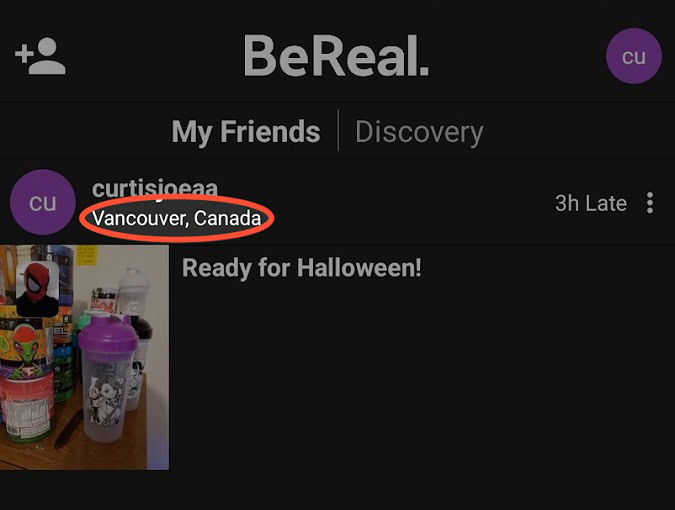Tap the BeReal. logo title

(x=336, y=56)
